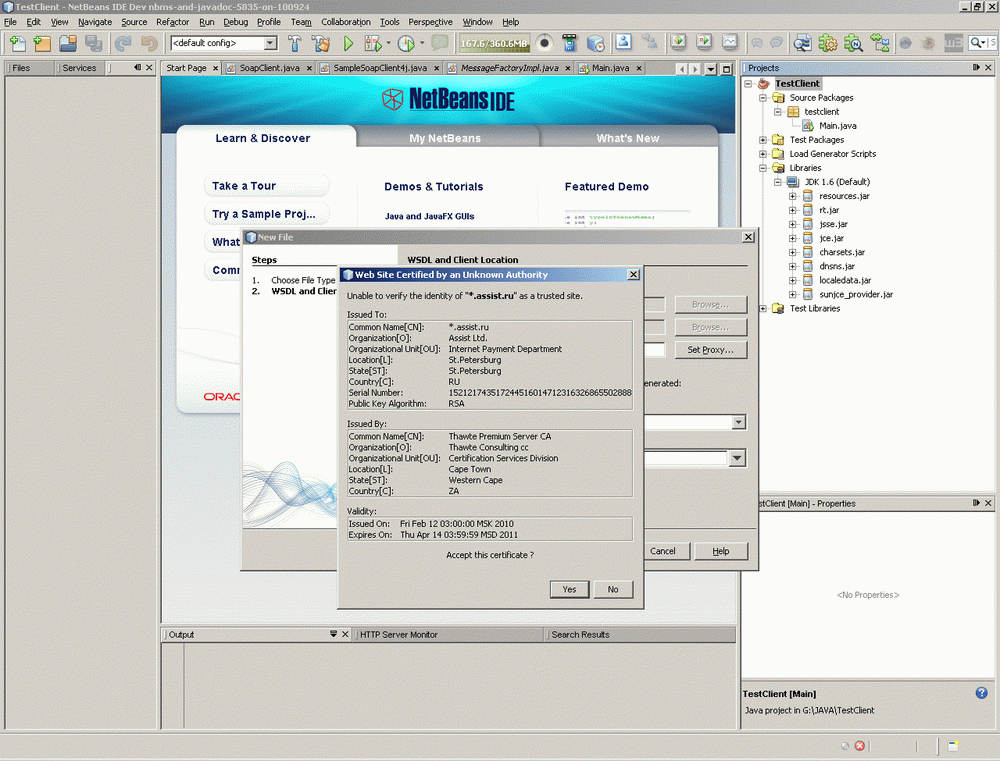1000x761 pixels.
Task: Click the notifications icon in status bar
Action: [x=953, y=746]
